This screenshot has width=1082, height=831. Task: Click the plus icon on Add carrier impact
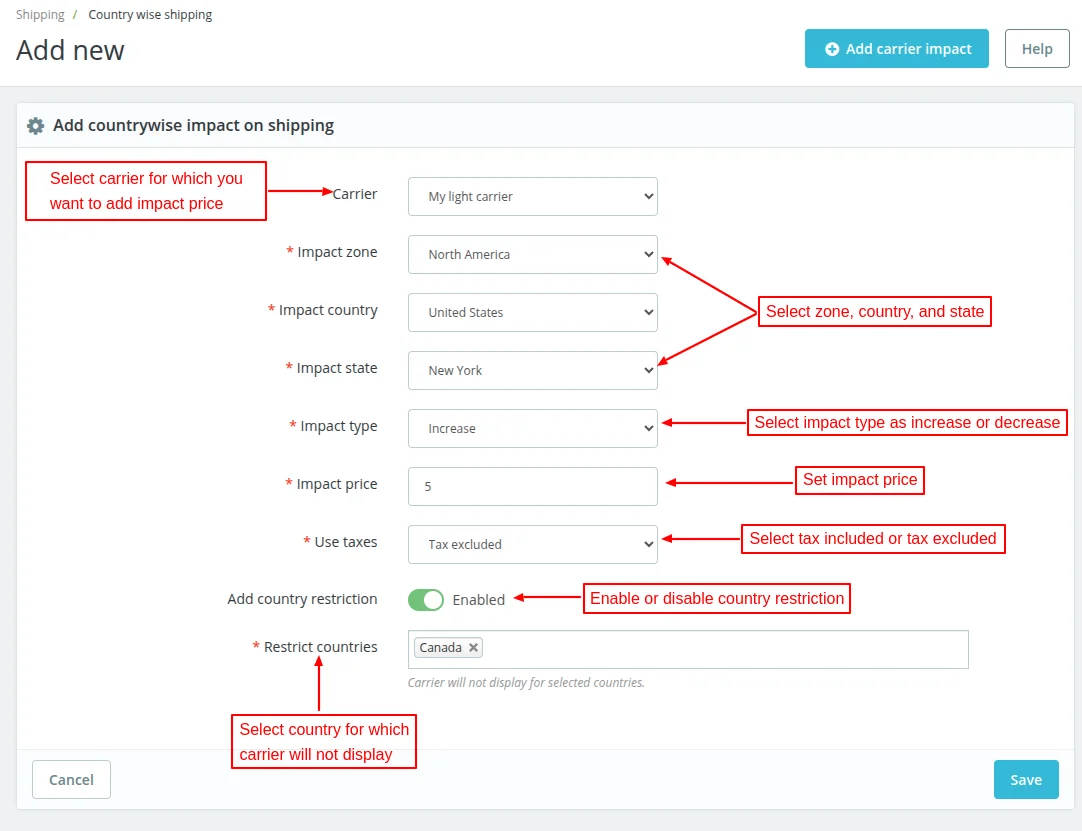coord(832,49)
